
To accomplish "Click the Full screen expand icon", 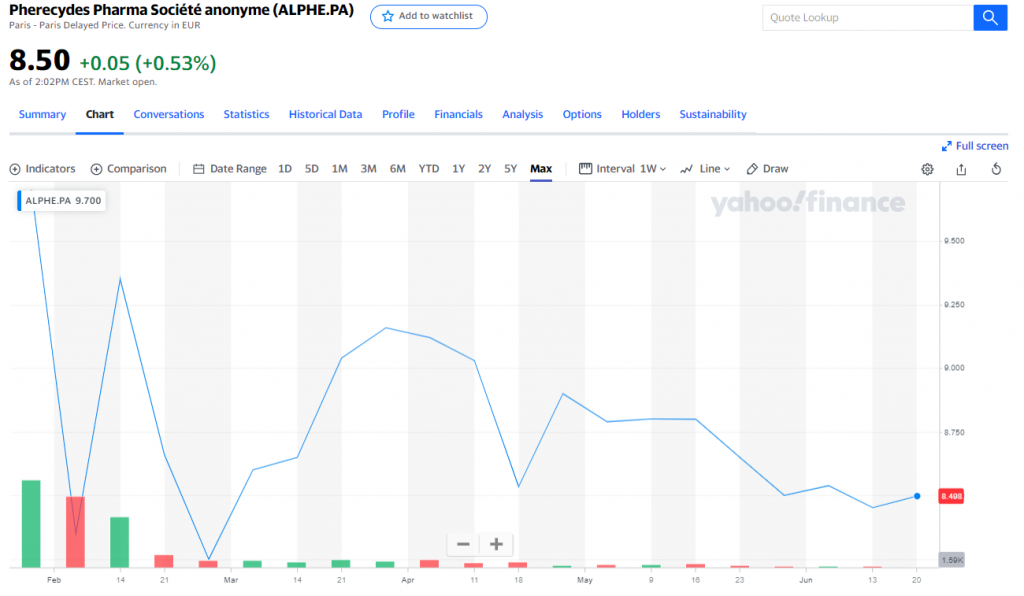I will [x=946, y=146].
